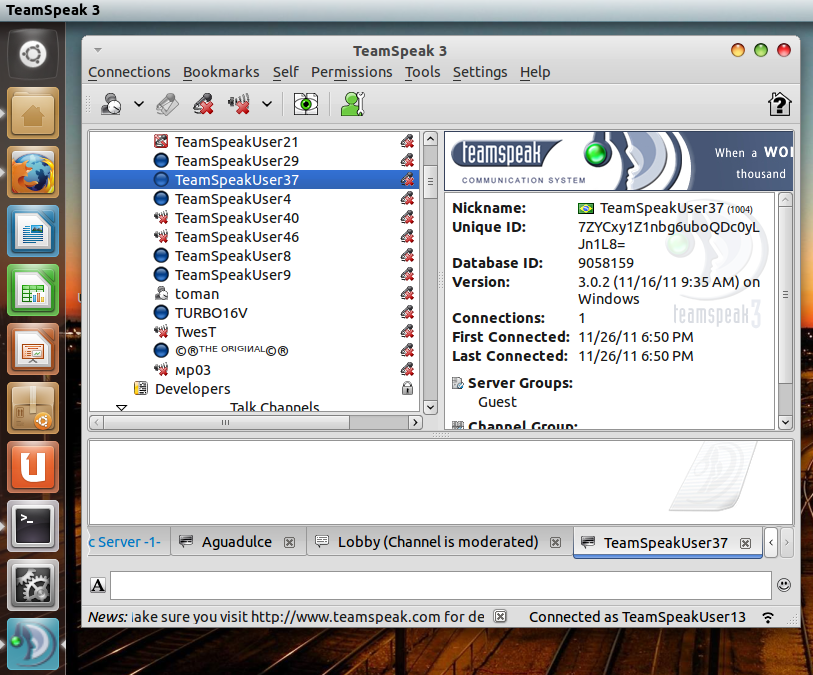Click the channel tree horizontal scrollbar handle

click(x=226, y=423)
